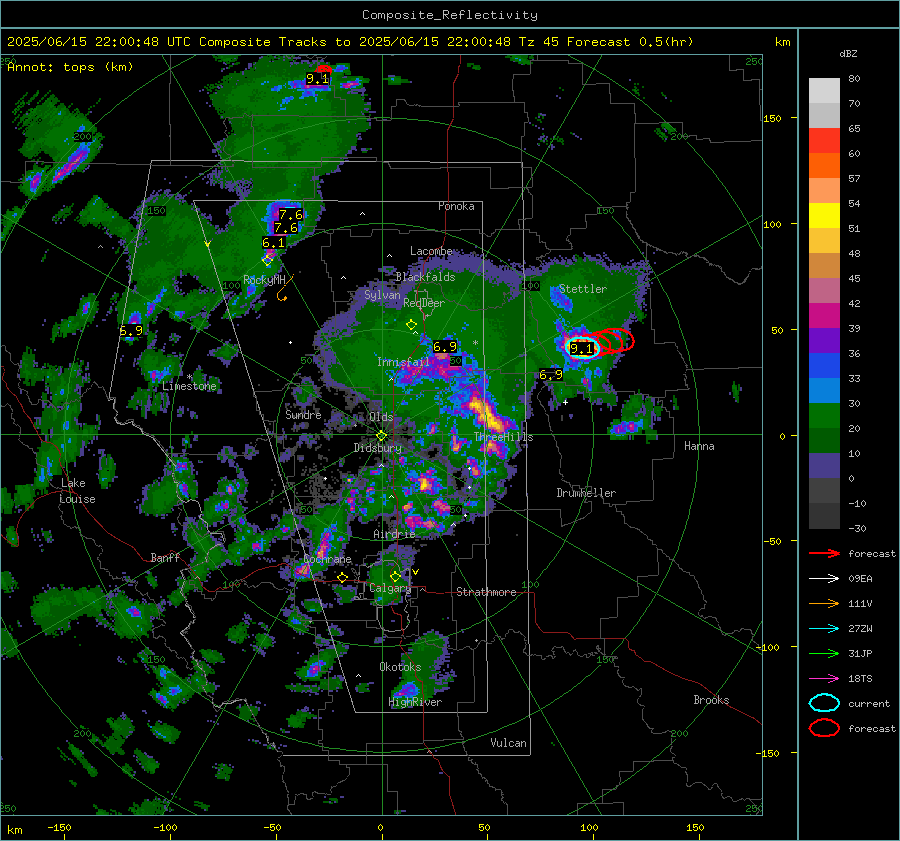Click the yellow diamond at the radar center by Didsbury
This screenshot has height=841, width=900.
click(381, 436)
